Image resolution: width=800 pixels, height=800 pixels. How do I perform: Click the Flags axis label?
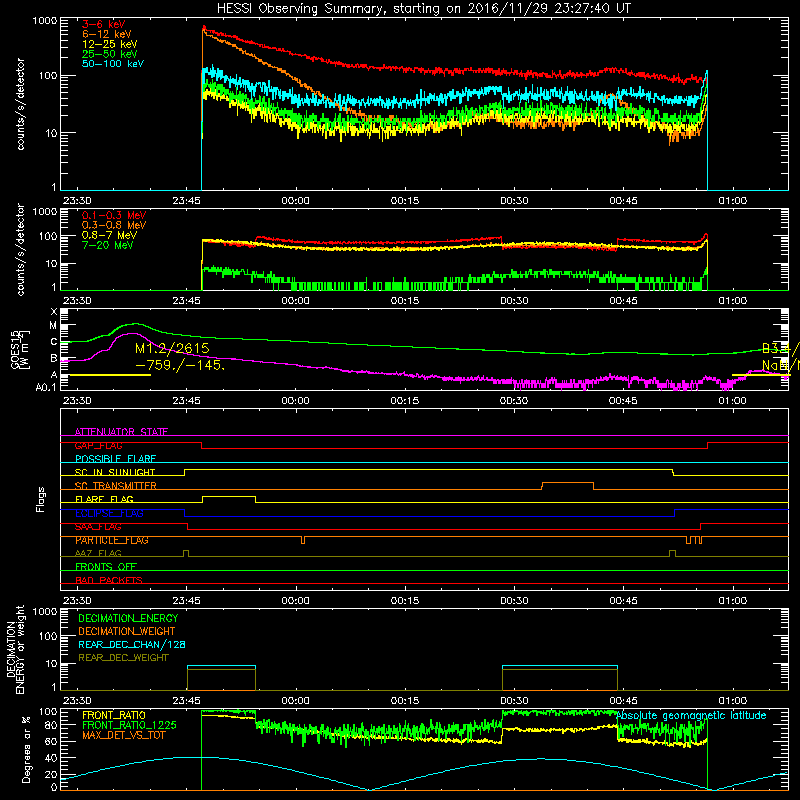pos(41,499)
